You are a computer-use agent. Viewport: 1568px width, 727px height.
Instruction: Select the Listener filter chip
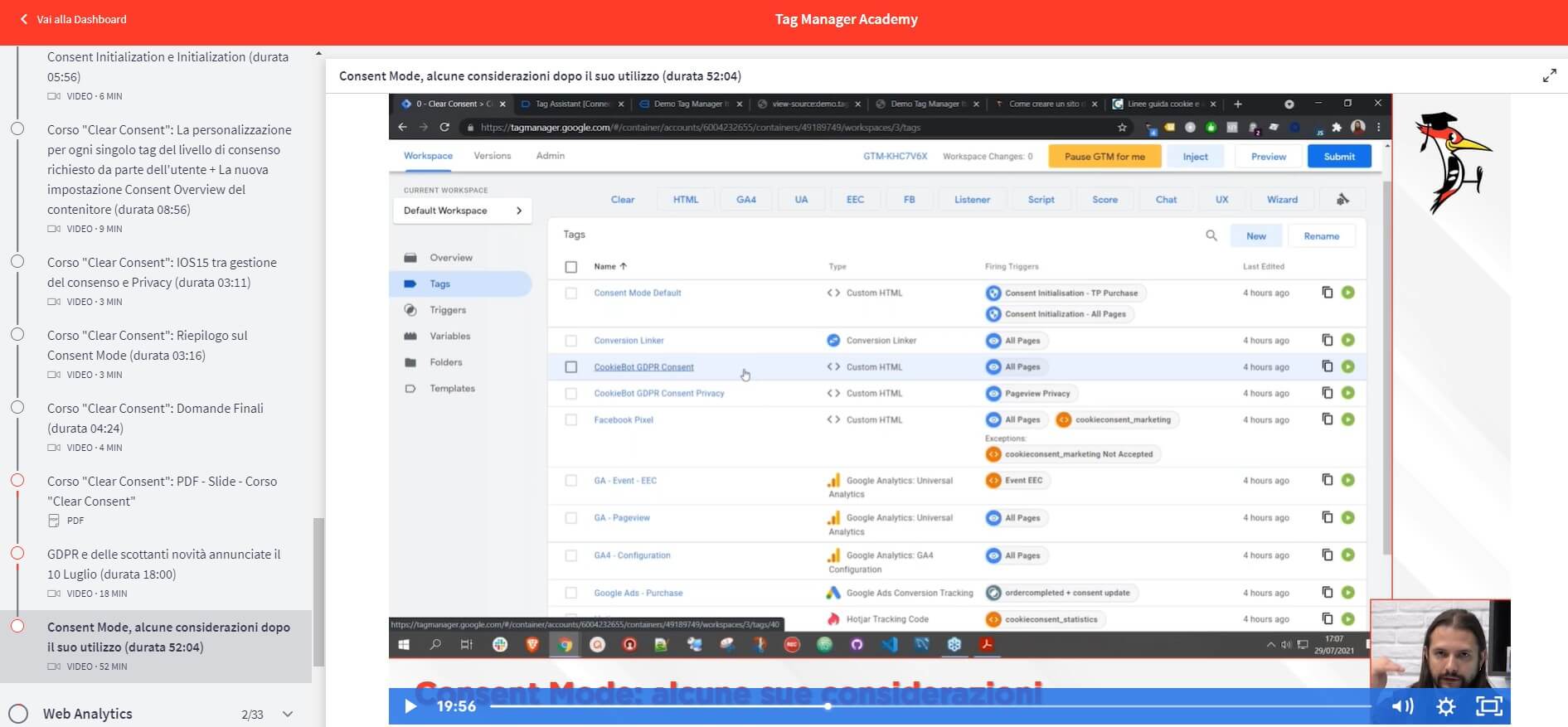click(972, 200)
